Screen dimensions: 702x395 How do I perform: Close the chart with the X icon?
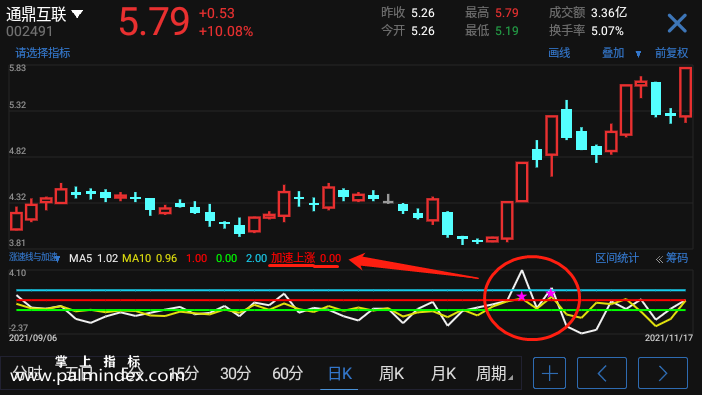tap(677, 23)
